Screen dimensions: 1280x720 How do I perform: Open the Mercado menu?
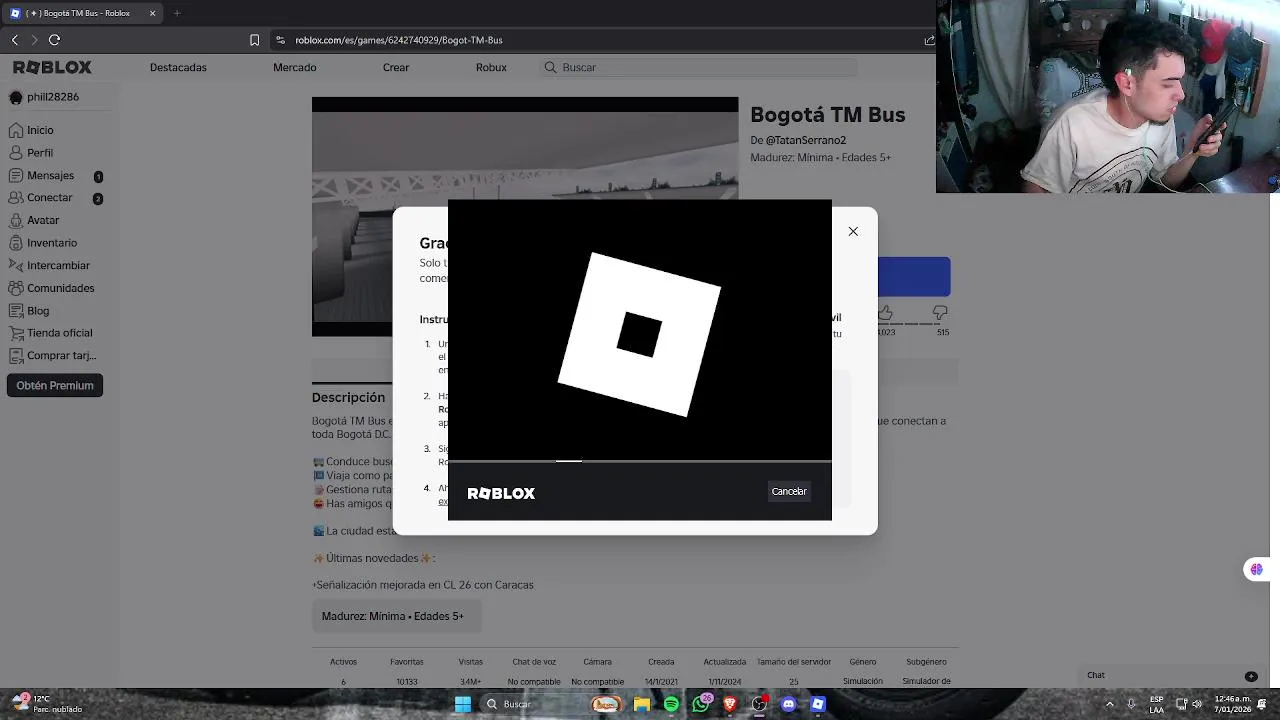(x=295, y=67)
